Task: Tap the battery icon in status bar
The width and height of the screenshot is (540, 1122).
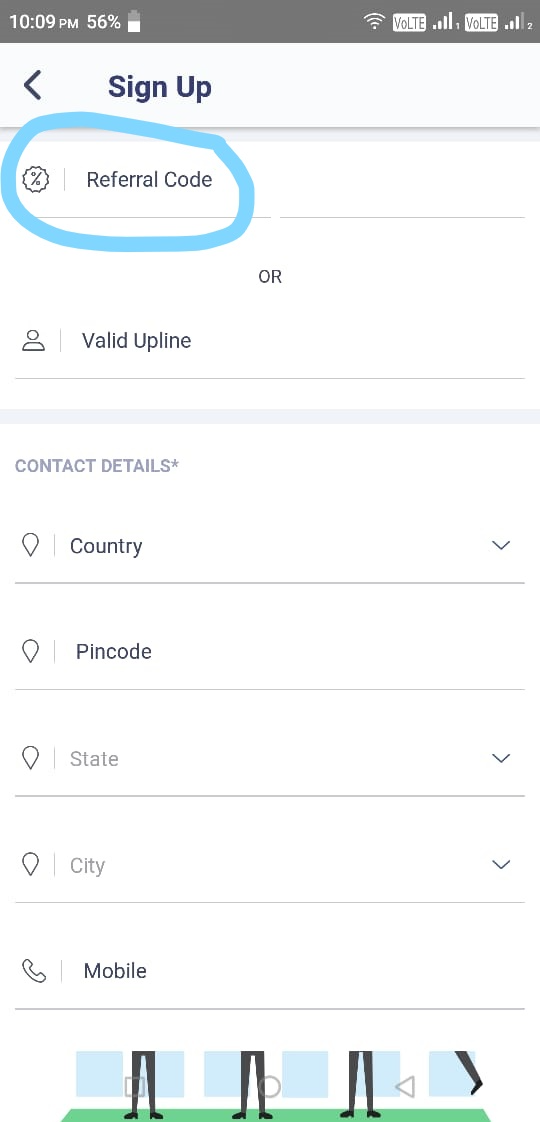Action: coord(133,21)
